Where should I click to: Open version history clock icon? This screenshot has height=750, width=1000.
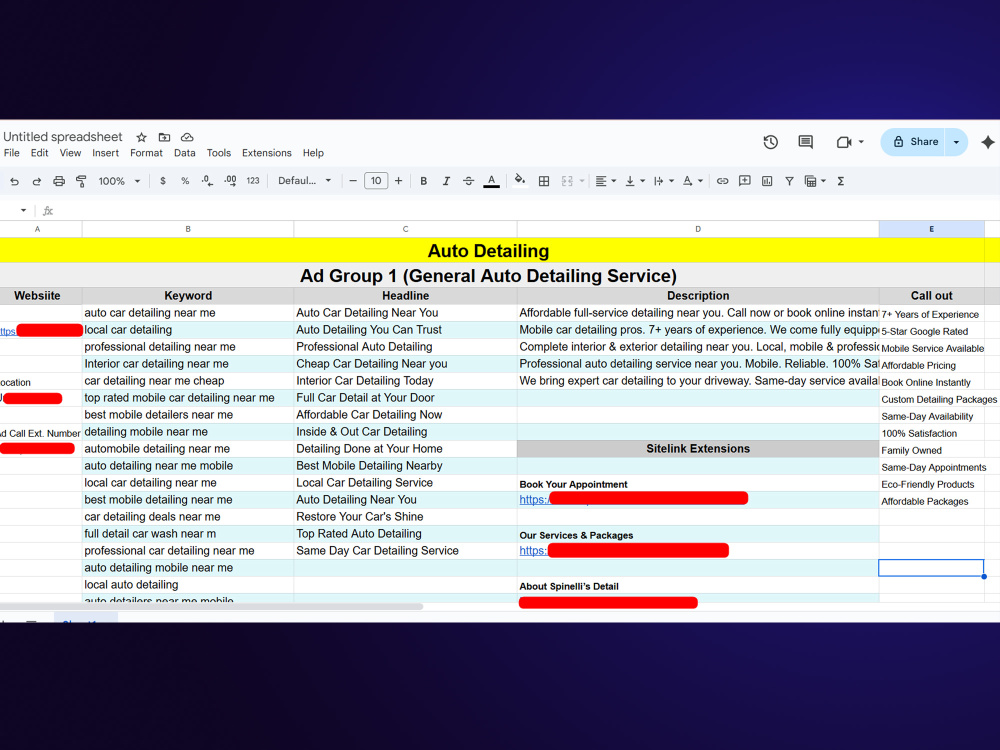click(x=770, y=142)
